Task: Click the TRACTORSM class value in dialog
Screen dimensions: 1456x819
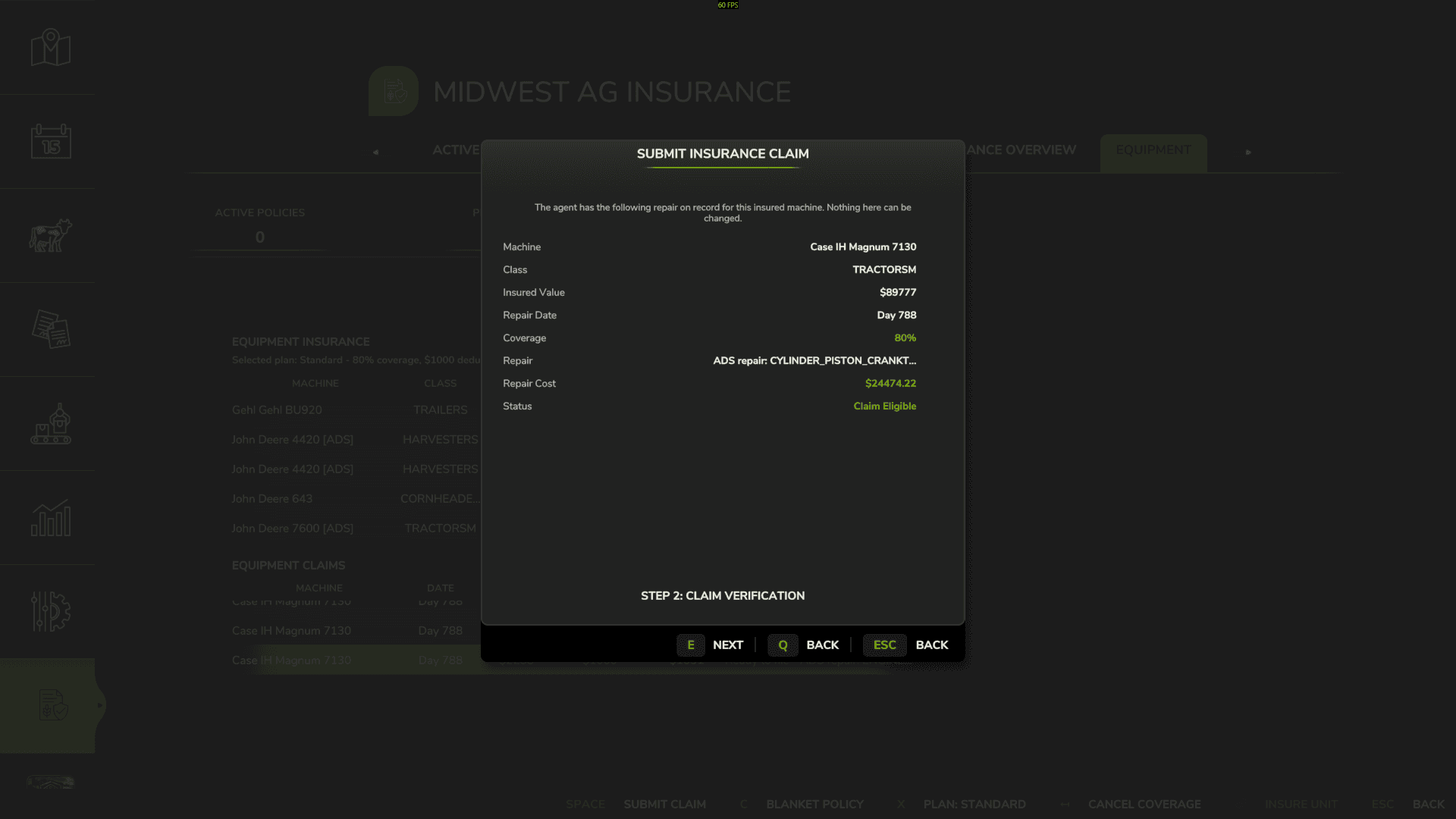Action: (884, 270)
